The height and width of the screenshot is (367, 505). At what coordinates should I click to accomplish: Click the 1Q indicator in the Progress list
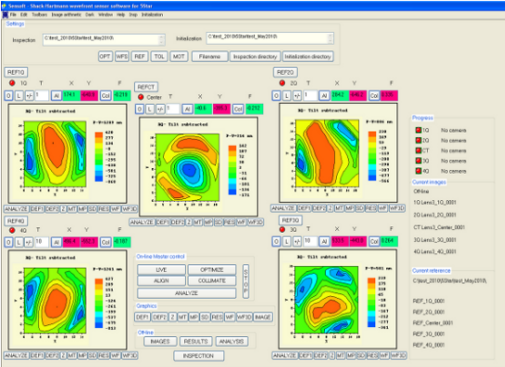coord(418,130)
